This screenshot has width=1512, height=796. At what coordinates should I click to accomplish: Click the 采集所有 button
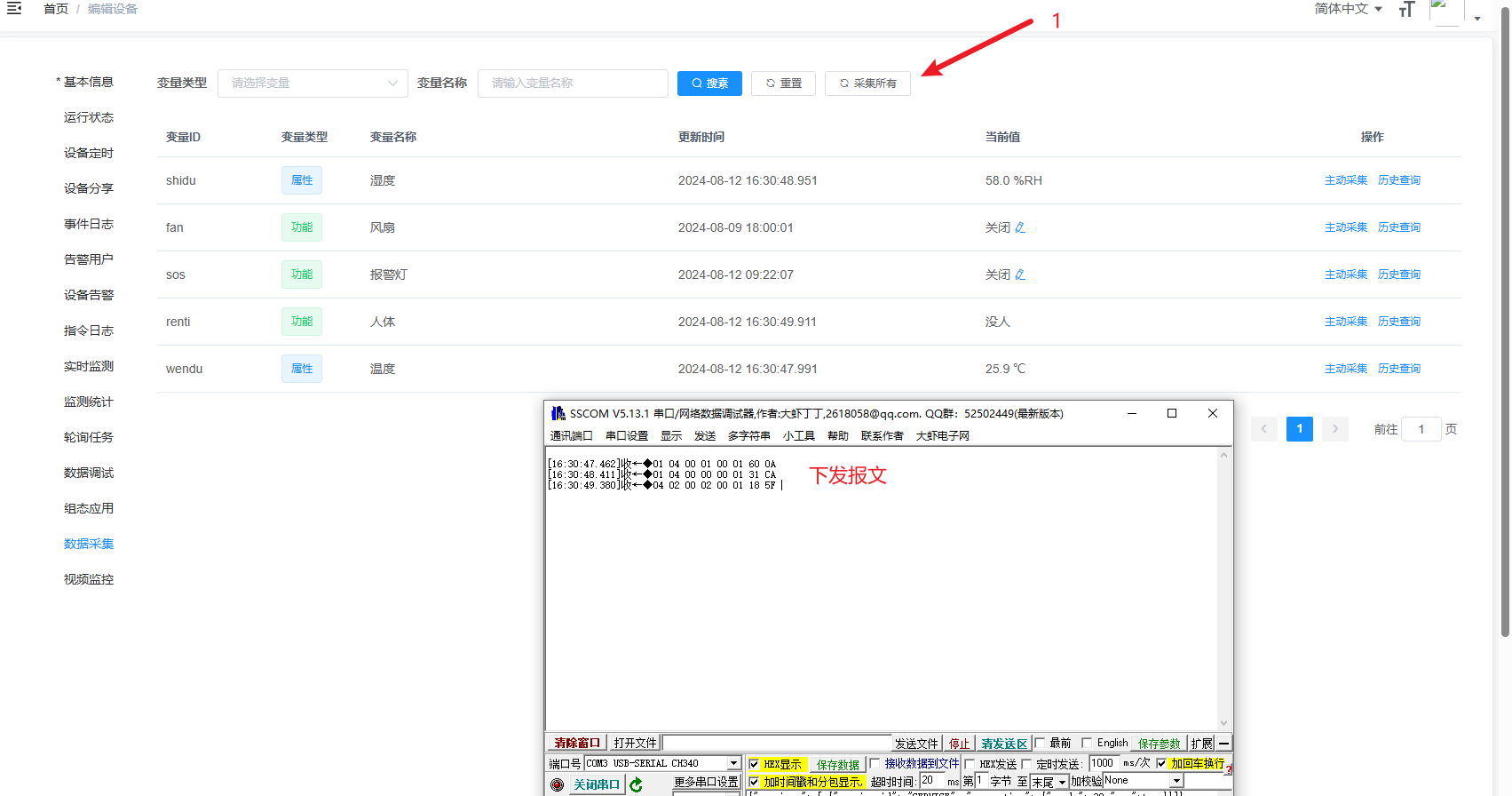point(867,84)
